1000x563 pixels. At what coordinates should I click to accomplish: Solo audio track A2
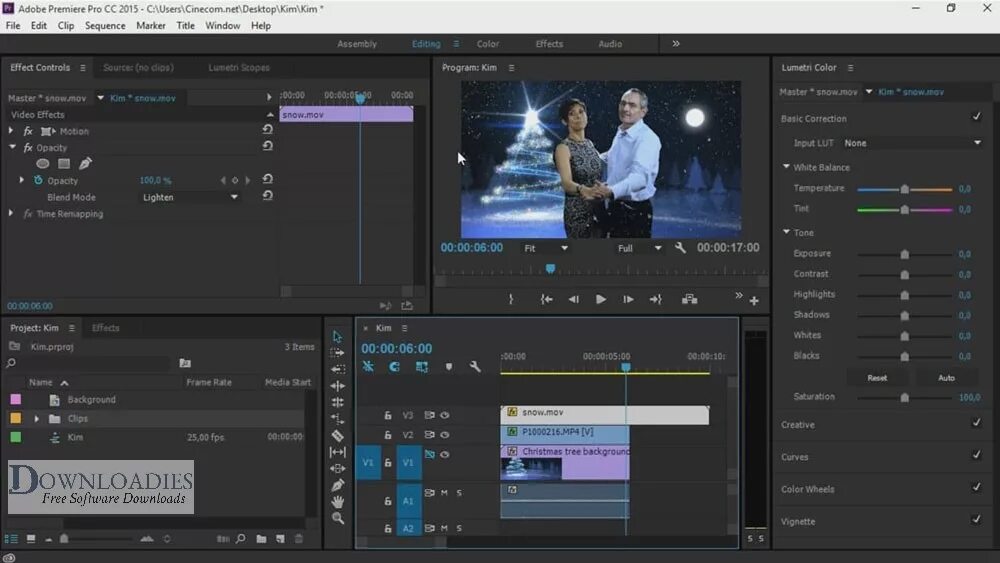(459, 528)
